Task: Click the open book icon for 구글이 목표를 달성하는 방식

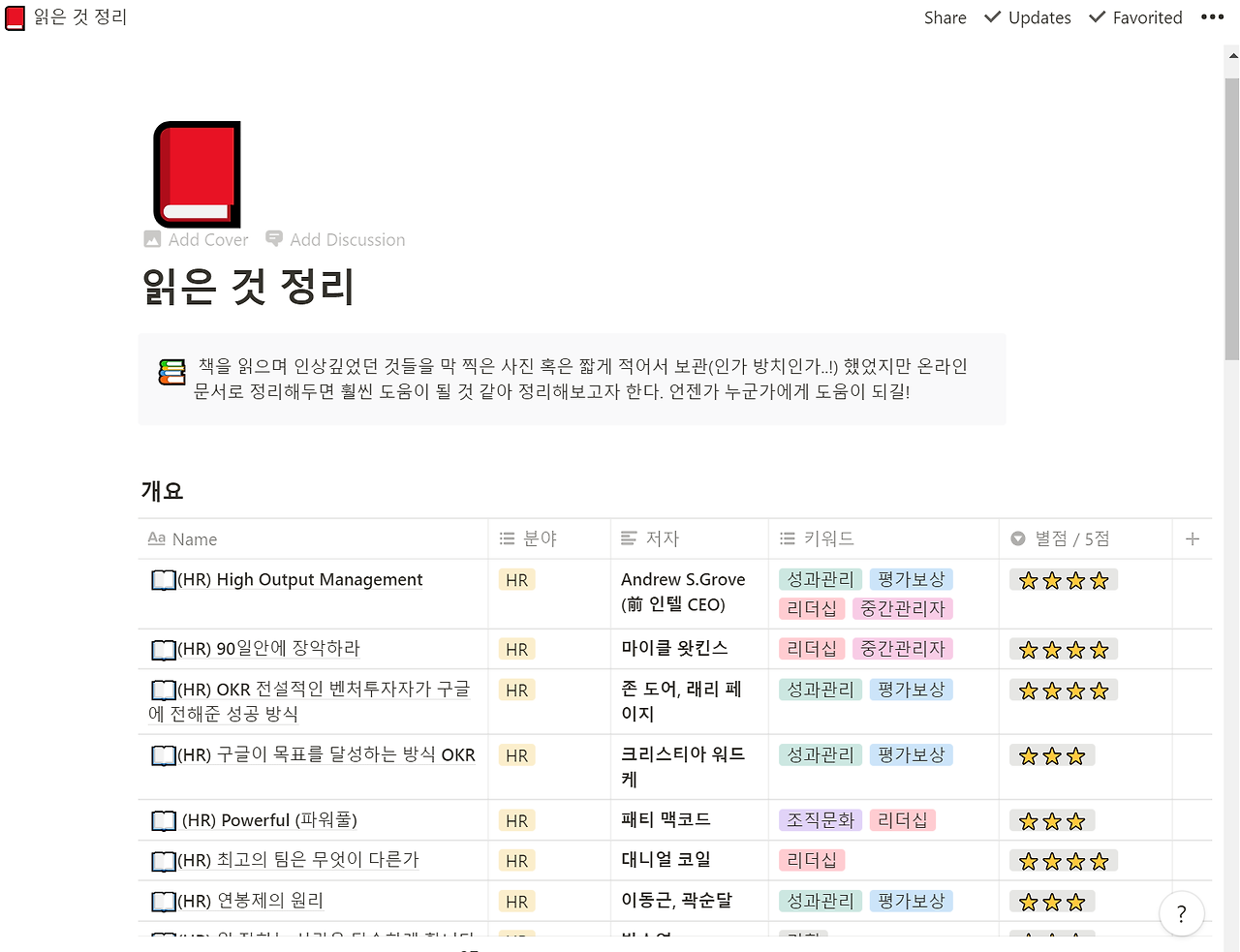Action: [x=164, y=755]
